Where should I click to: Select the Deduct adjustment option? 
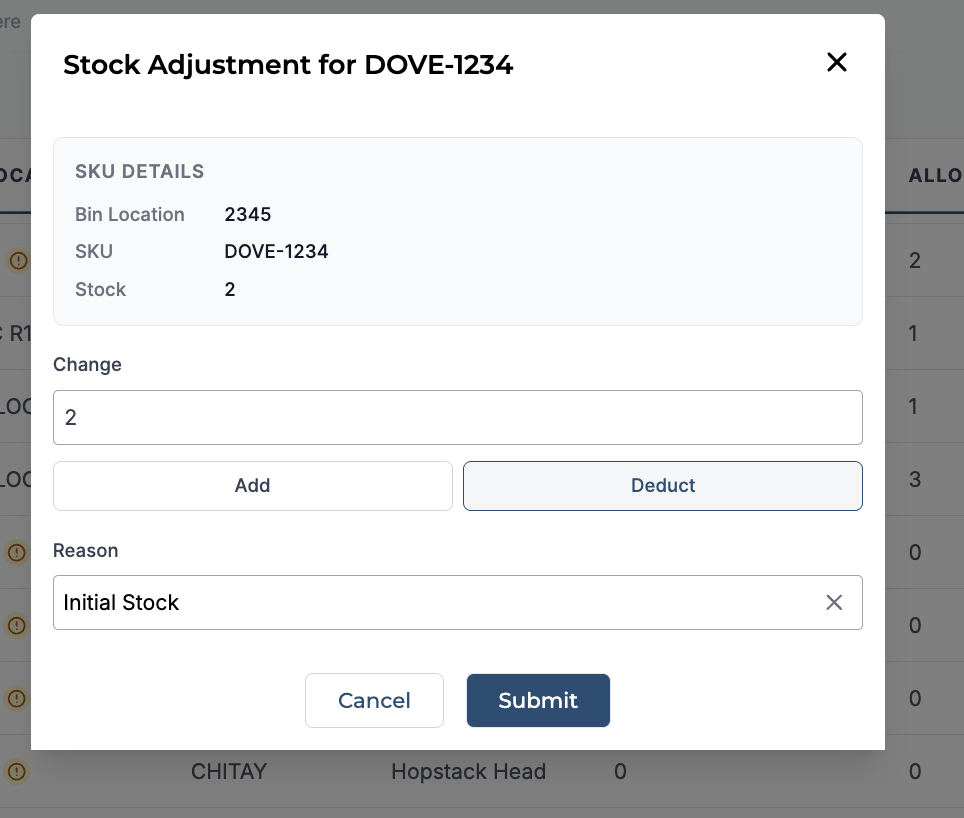tap(663, 486)
